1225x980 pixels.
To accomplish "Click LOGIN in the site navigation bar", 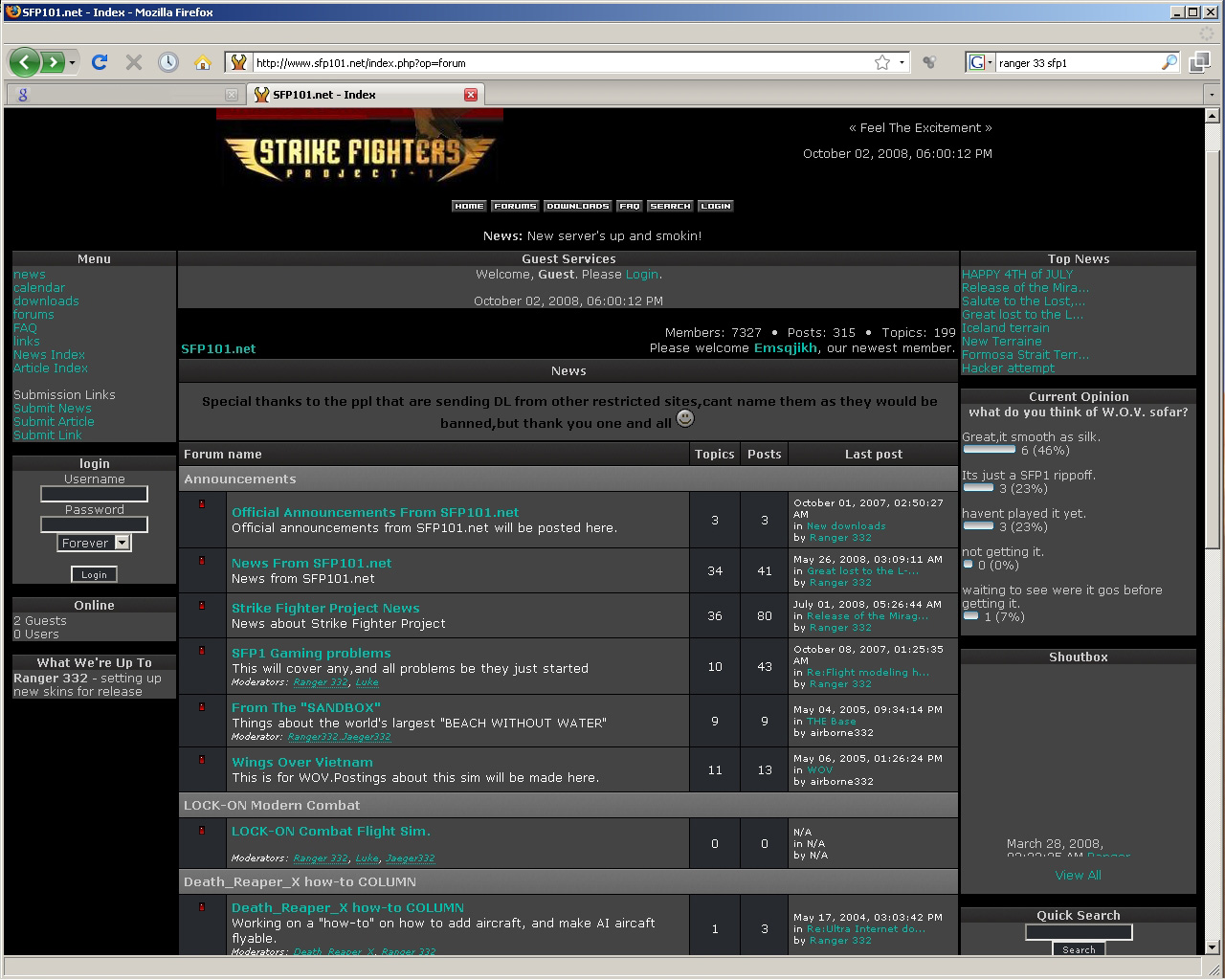I will tap(715, 206).
